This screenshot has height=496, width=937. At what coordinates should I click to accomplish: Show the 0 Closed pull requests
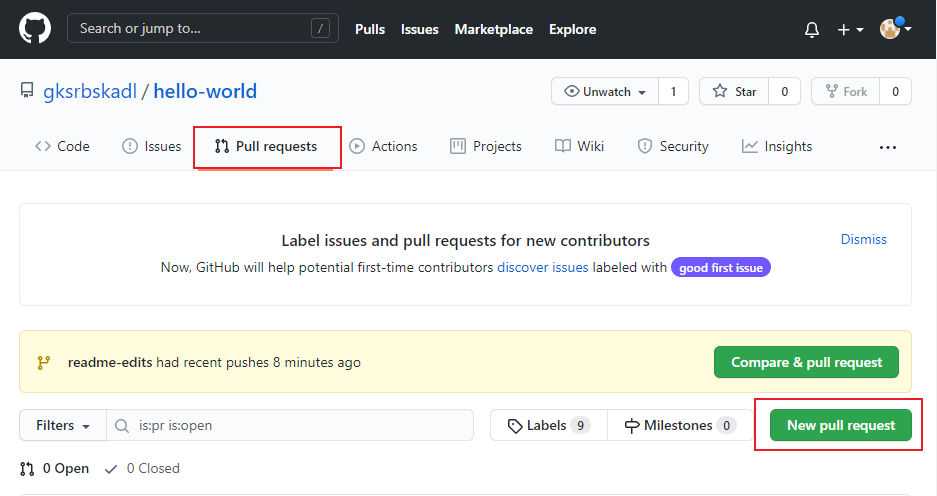click(142, 469)
